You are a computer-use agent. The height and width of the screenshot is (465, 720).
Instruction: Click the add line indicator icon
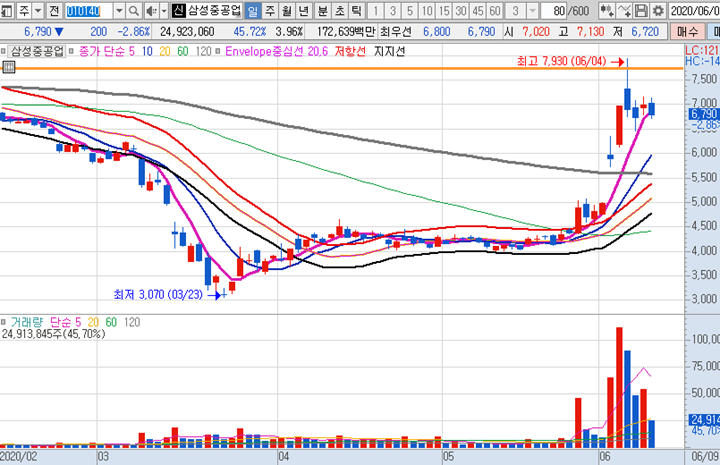point(624,11)
